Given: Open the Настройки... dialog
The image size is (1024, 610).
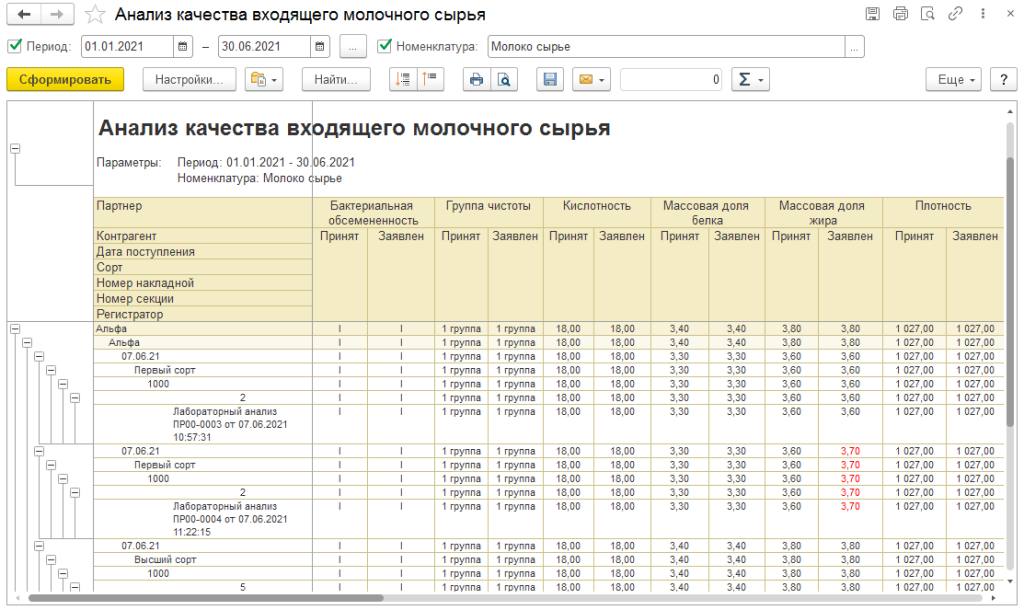Looking at the screenshot, I should tap(190, 80).
